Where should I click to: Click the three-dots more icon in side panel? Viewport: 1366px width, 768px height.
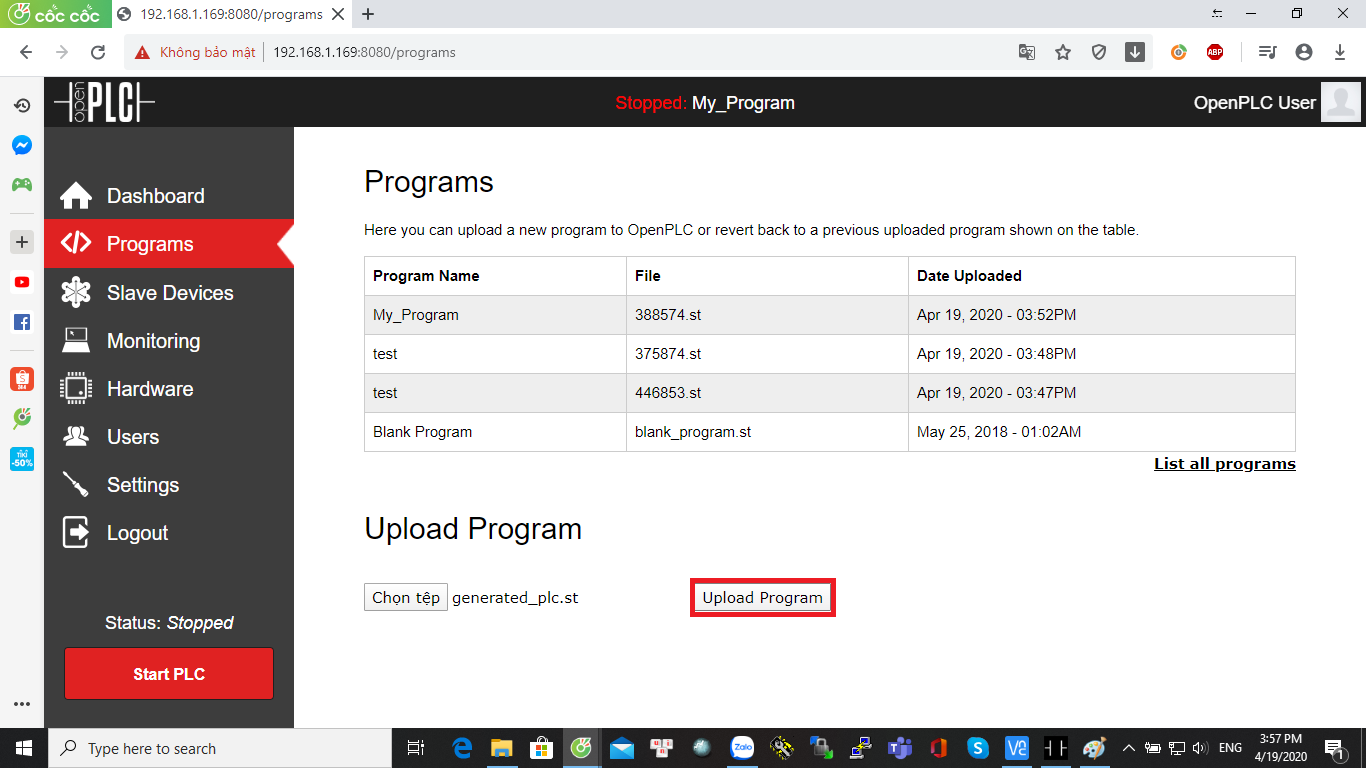[22, 705]
